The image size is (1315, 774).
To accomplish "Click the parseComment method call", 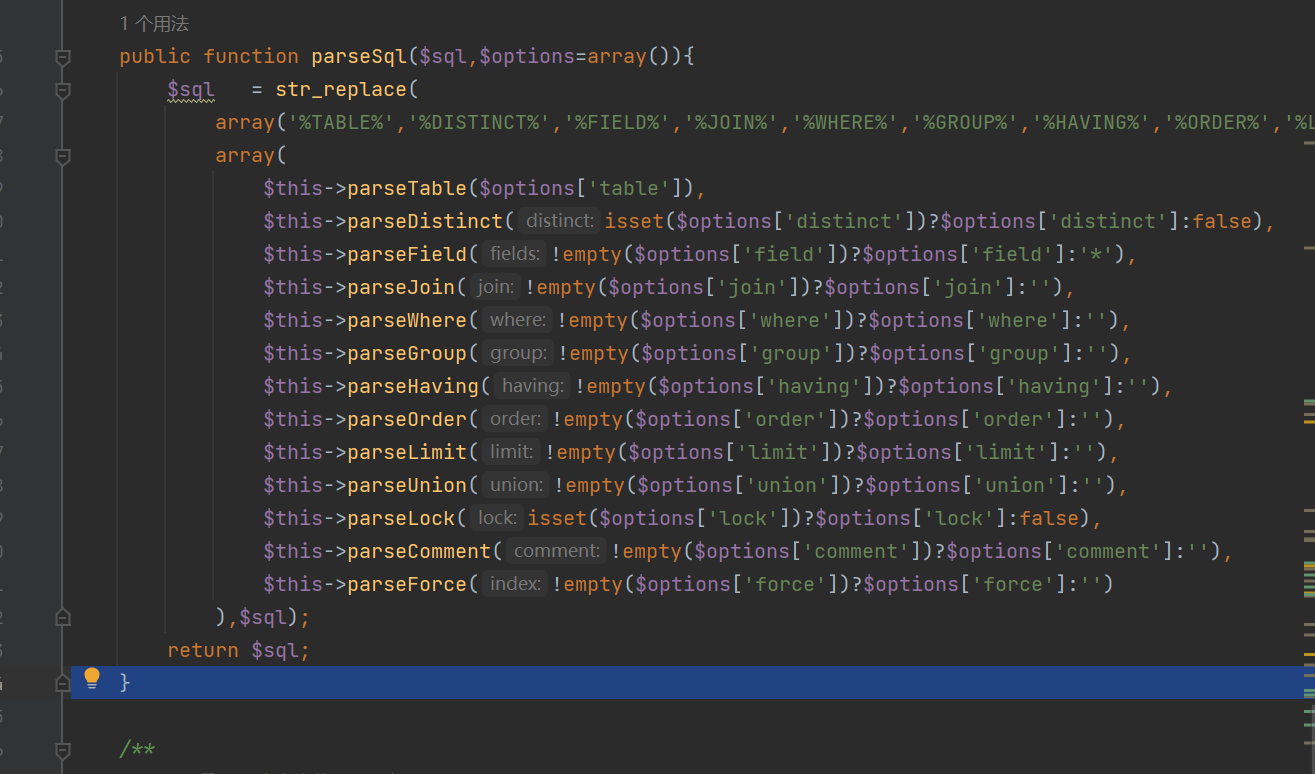I will click(419, 551).
